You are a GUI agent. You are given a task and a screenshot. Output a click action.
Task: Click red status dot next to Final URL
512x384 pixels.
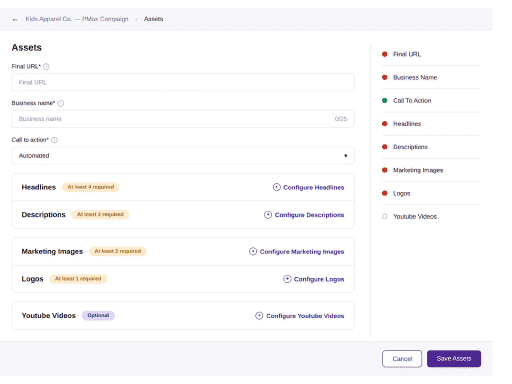click(385, 54)
